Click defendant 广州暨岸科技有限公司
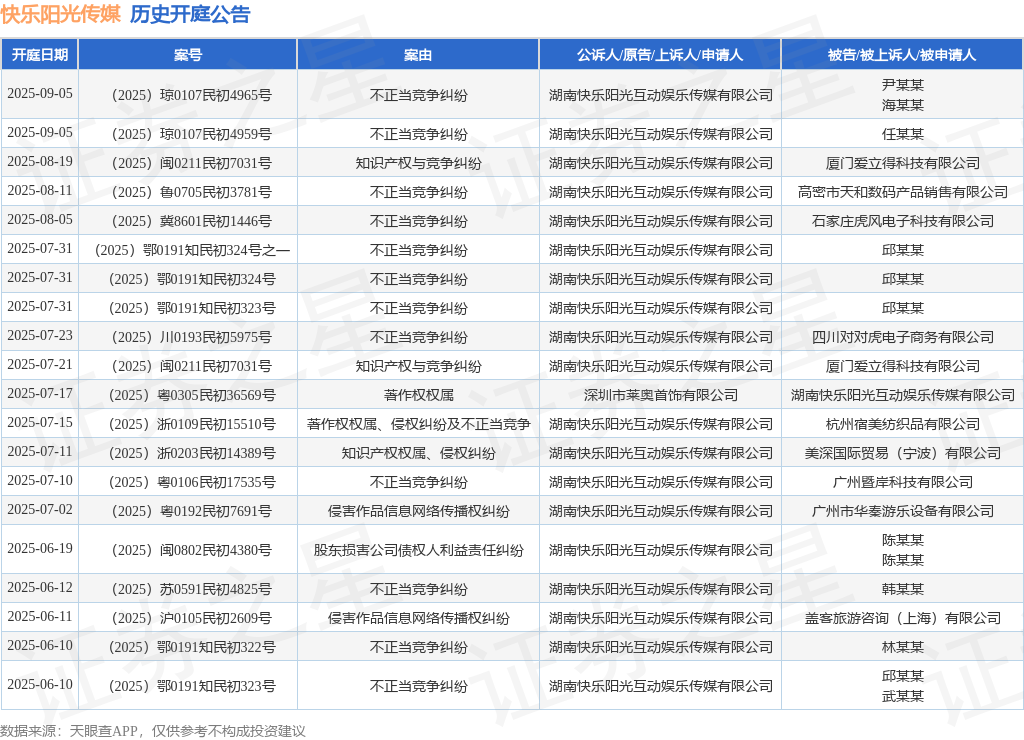 (x=903, y=482)
